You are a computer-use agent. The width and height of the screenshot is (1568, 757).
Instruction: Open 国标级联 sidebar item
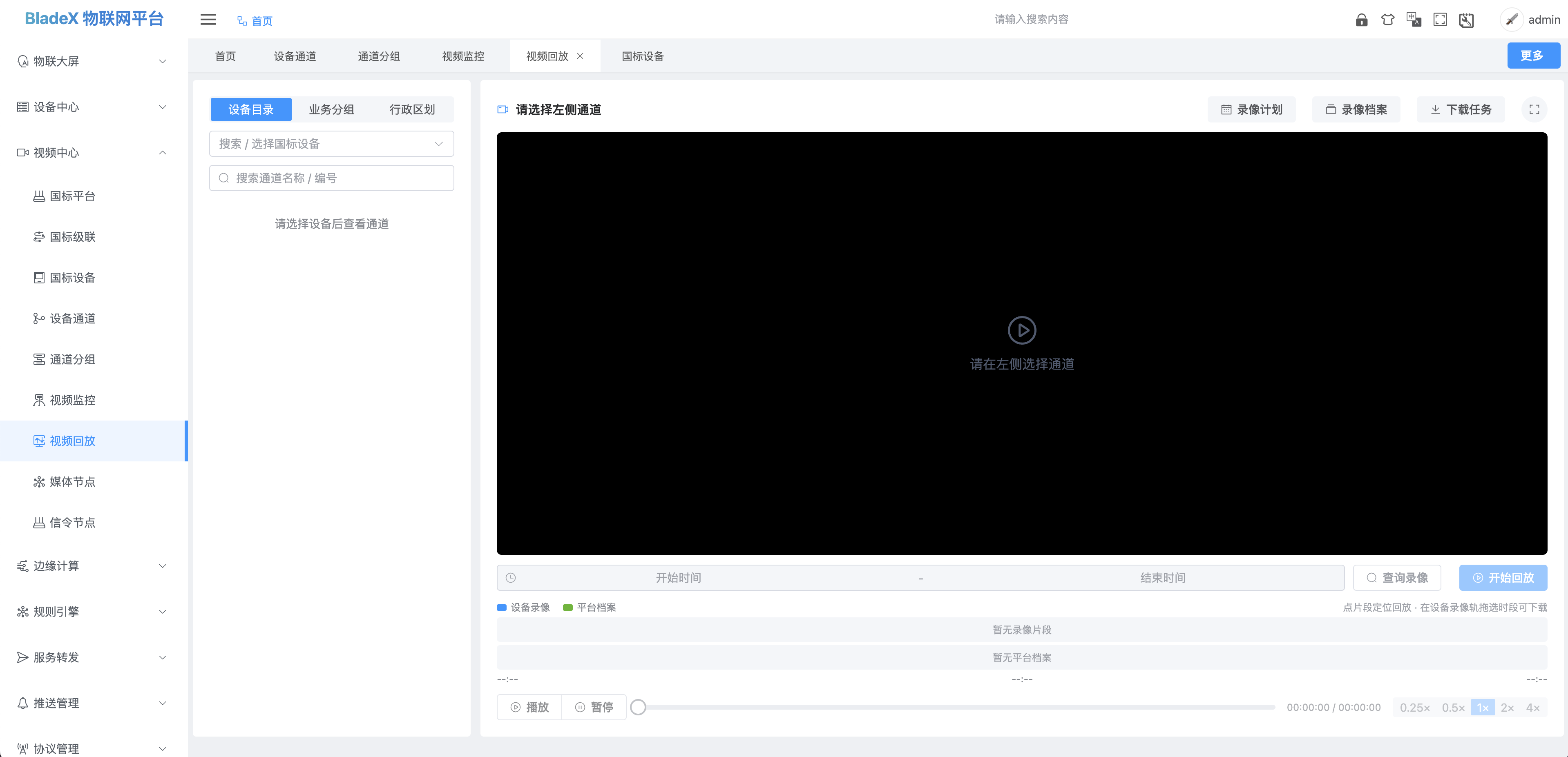pos(93,237)
